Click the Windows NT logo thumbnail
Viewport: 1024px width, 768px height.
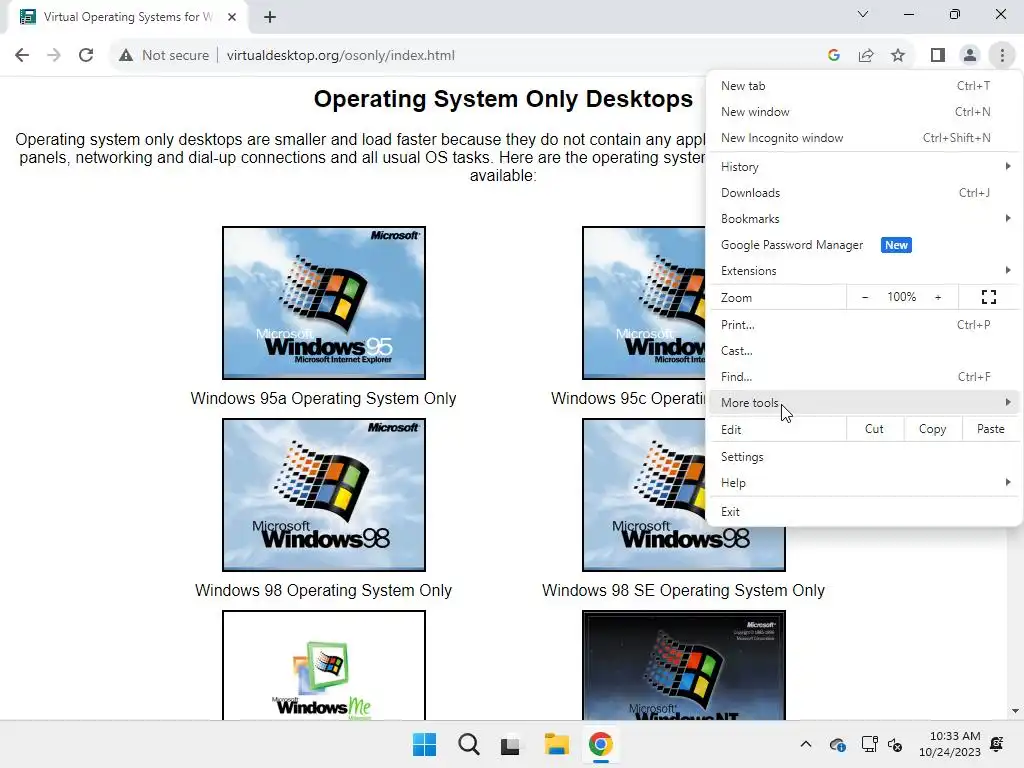pyautogui.click(x=684, y=665)
